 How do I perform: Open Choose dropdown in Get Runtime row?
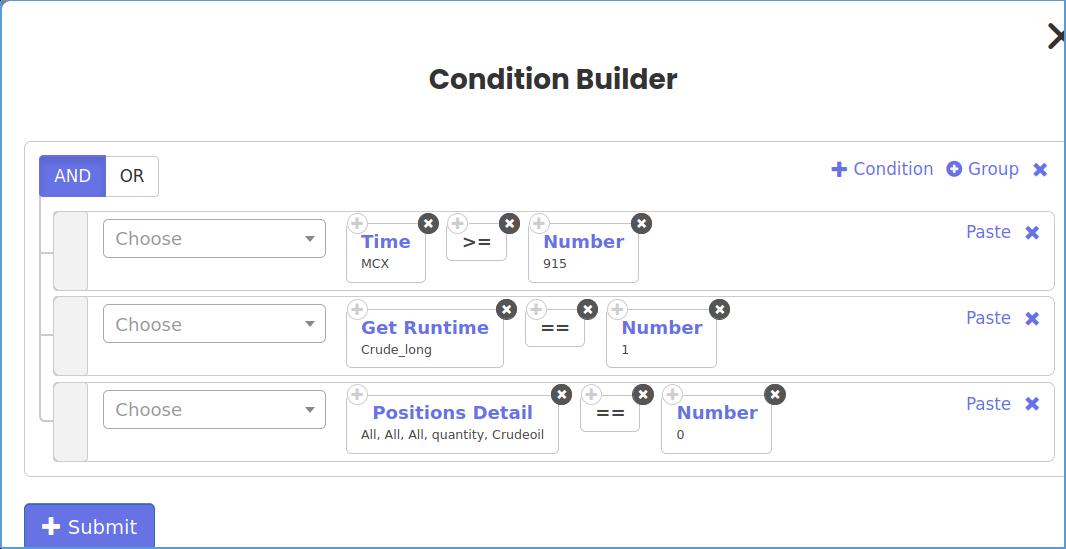point(214,324)
